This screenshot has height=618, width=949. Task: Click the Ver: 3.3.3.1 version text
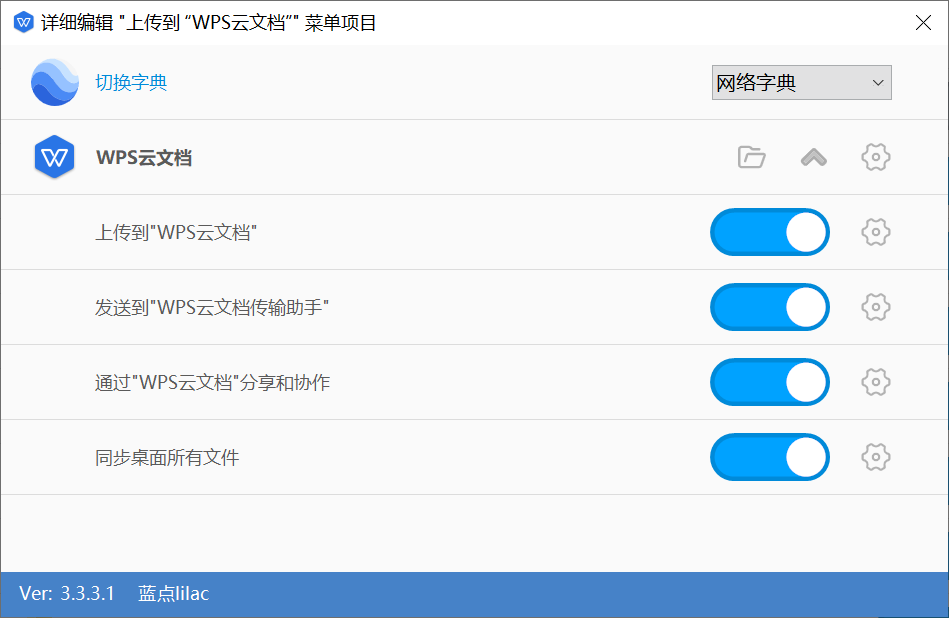(67, 593)
